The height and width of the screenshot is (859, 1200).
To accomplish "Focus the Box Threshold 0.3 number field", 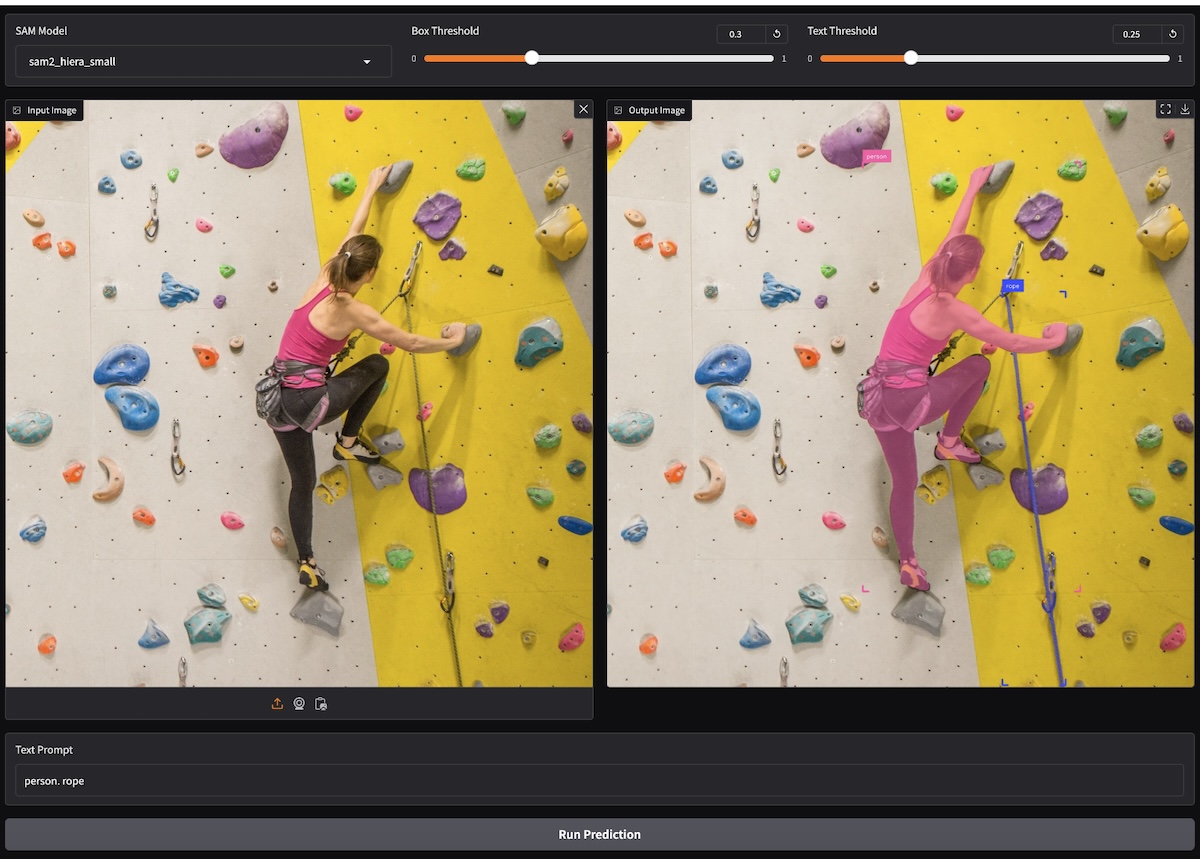I will [740, 34].
